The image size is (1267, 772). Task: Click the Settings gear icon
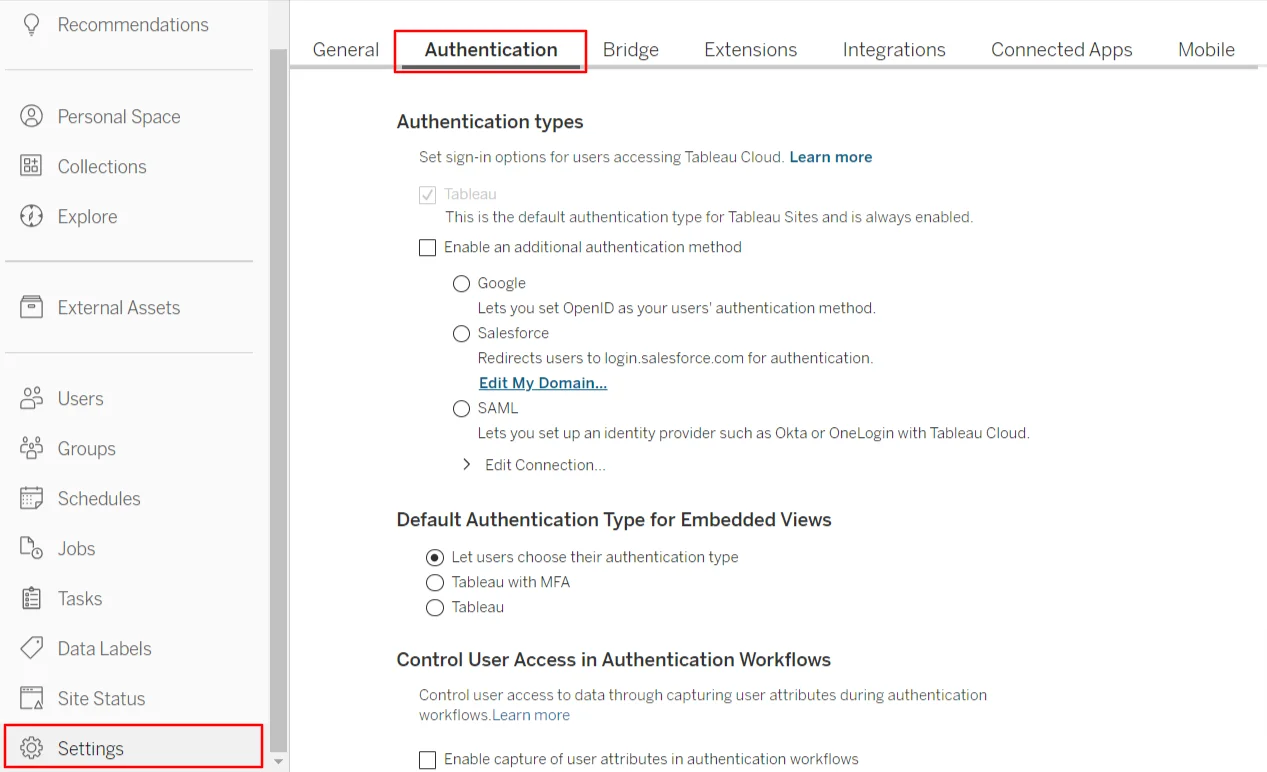click(x=32, y=748)
